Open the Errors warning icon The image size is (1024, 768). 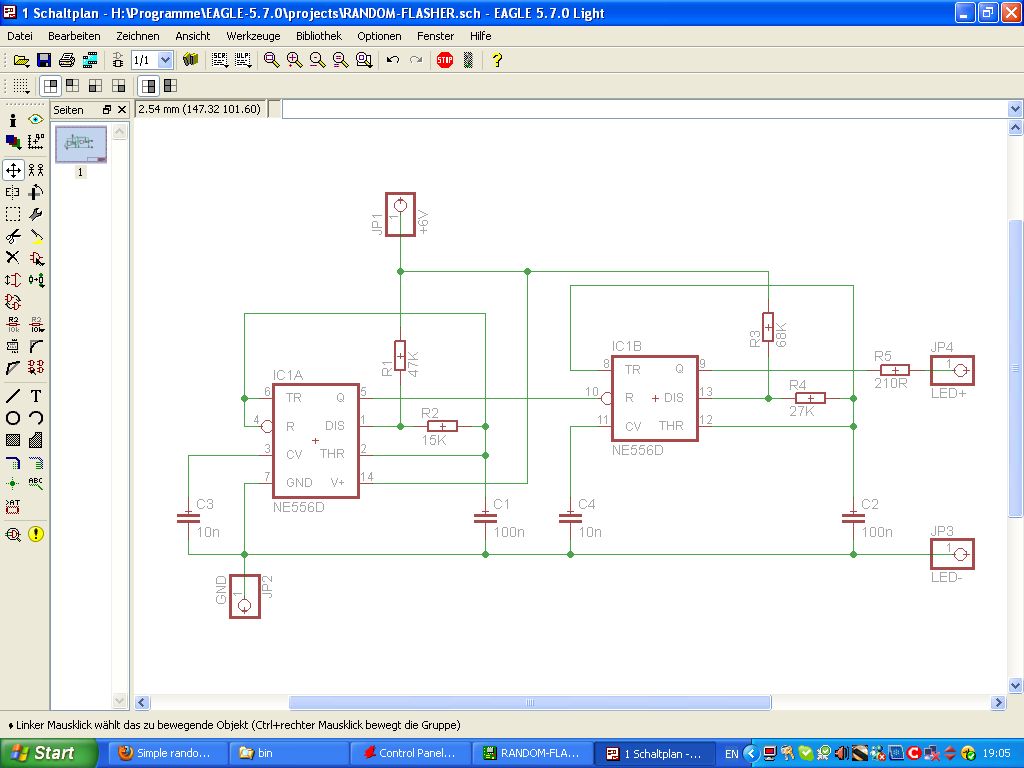pyautogui.click(x=36, y=534)
